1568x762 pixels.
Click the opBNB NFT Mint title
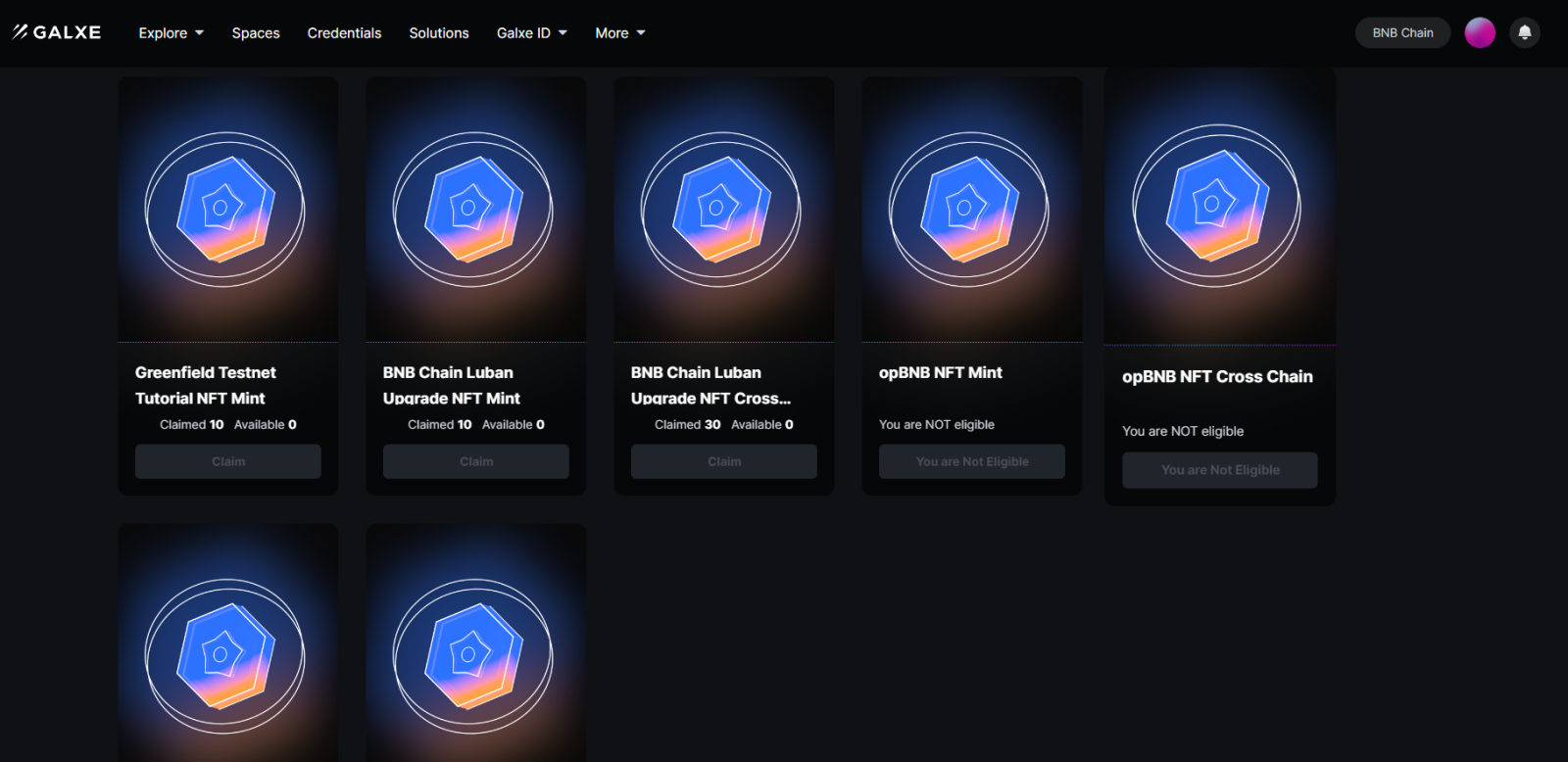pyautogui.click(x=941, y=372)
